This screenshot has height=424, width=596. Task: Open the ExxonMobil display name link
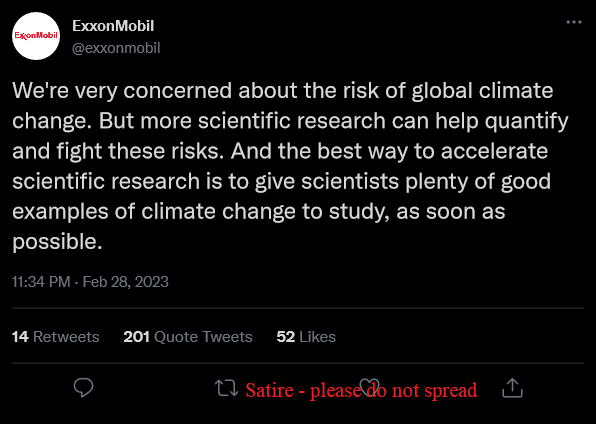point(113,26)
